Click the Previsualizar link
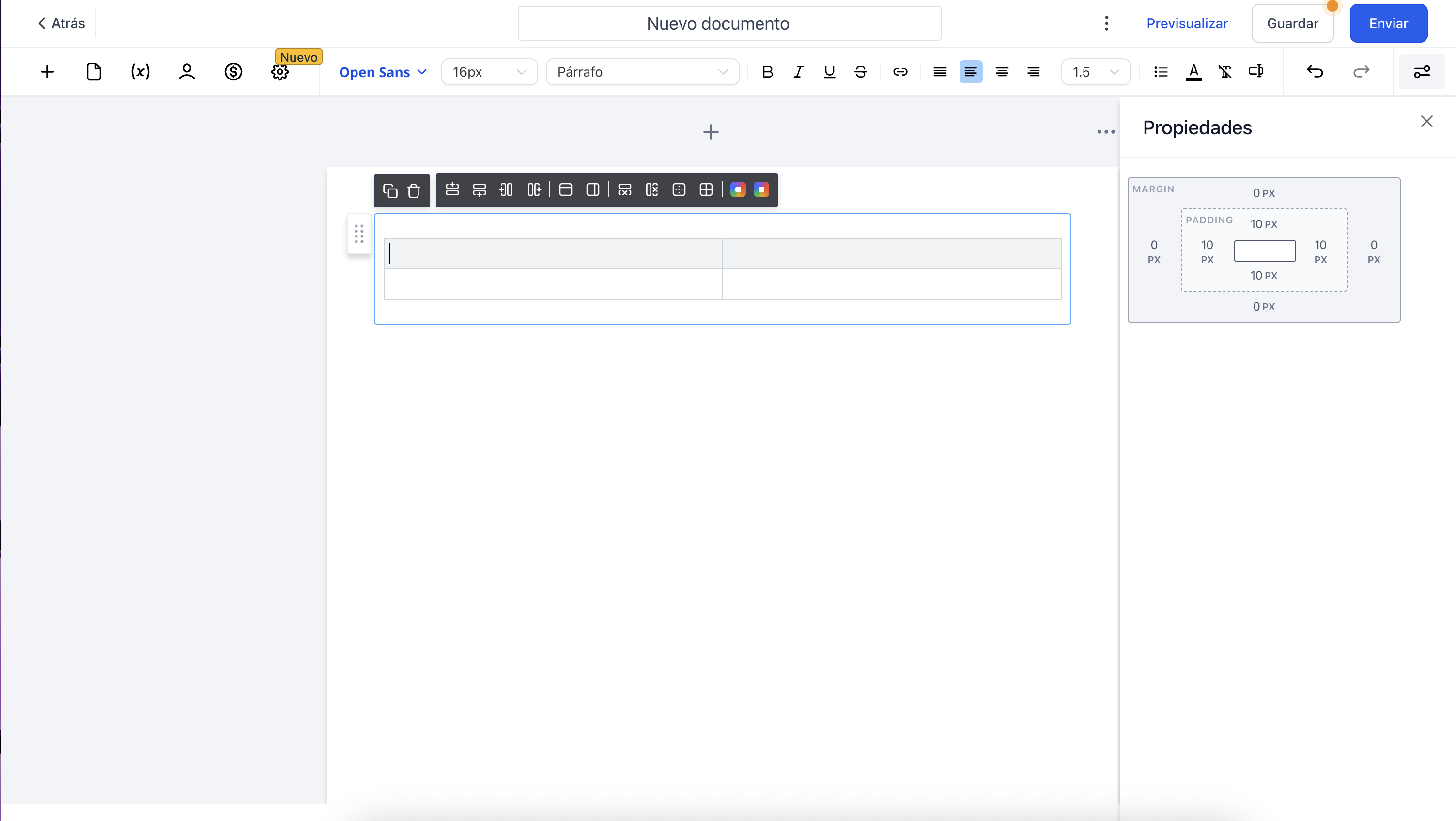Viewport: 1456px width, 821px height. click(x=1187, y=23)
